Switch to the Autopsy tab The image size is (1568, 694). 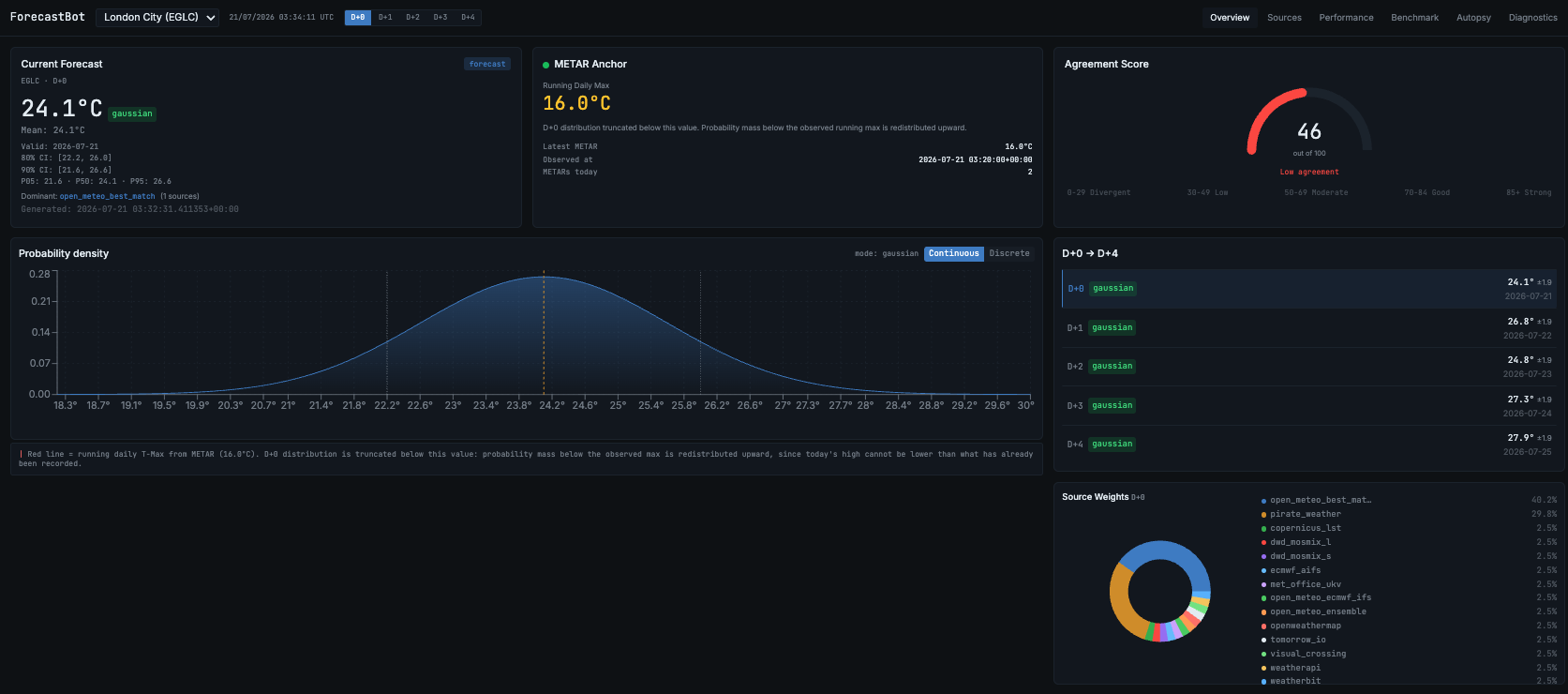[1473, 18]
